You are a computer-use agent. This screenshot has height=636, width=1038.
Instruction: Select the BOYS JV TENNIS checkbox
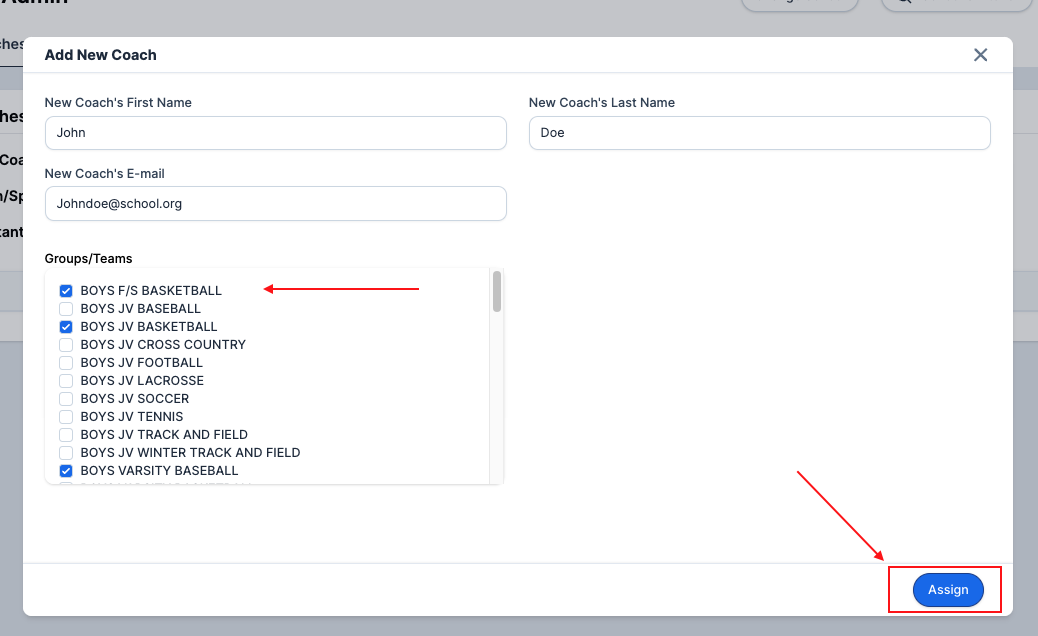(66, 416)
